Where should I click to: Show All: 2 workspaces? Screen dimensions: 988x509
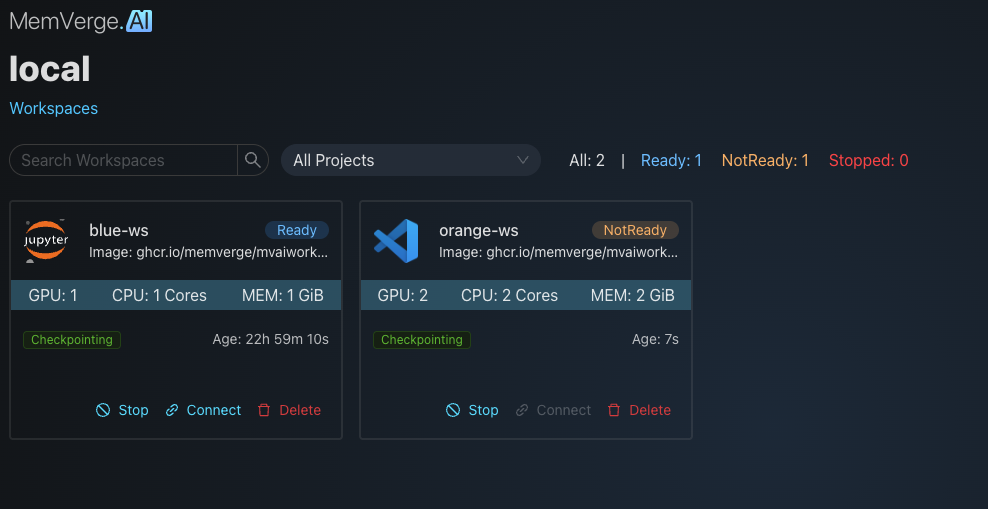click(x=587, y=160)
